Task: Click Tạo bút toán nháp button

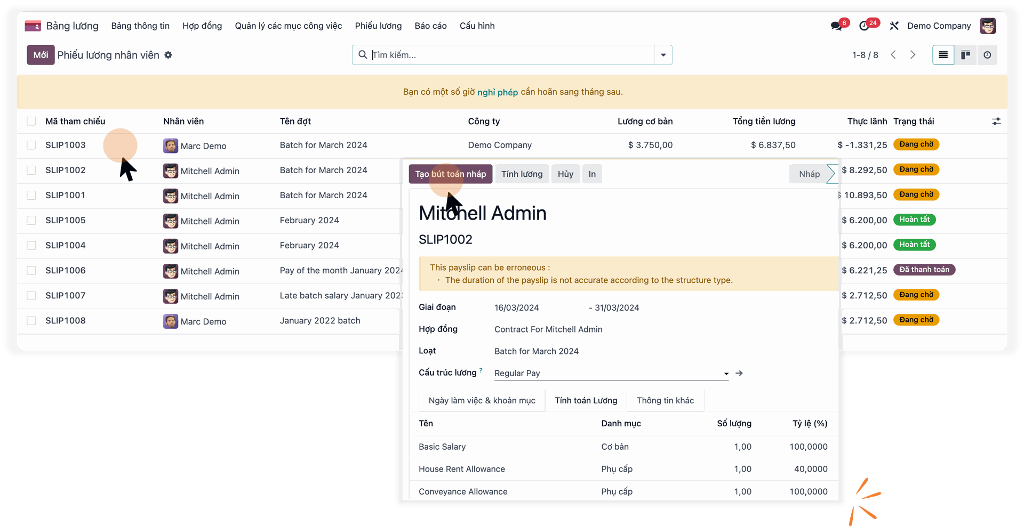Action: (451, 174)
